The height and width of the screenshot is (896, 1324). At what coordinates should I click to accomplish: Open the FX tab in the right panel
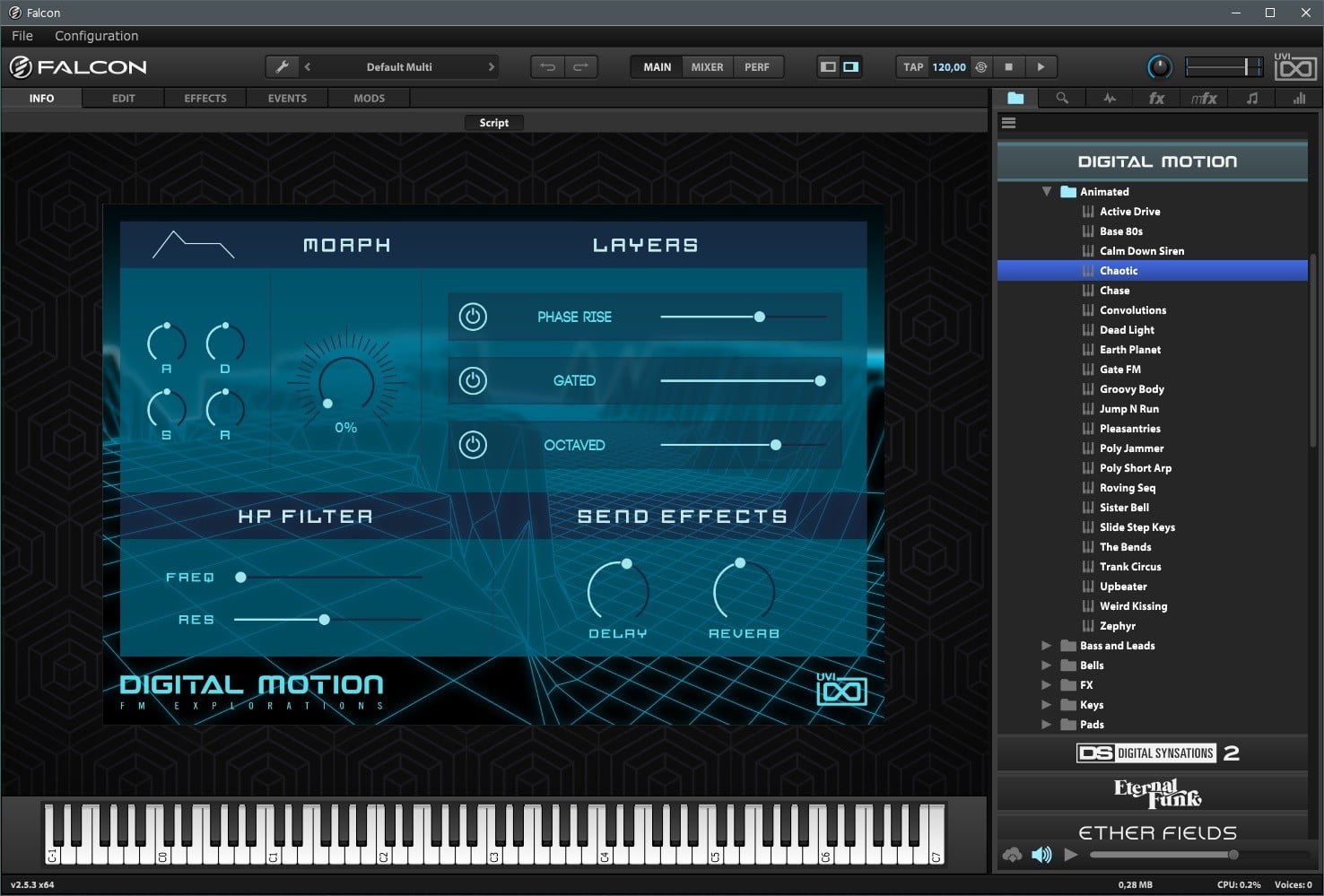point(1156,98)
